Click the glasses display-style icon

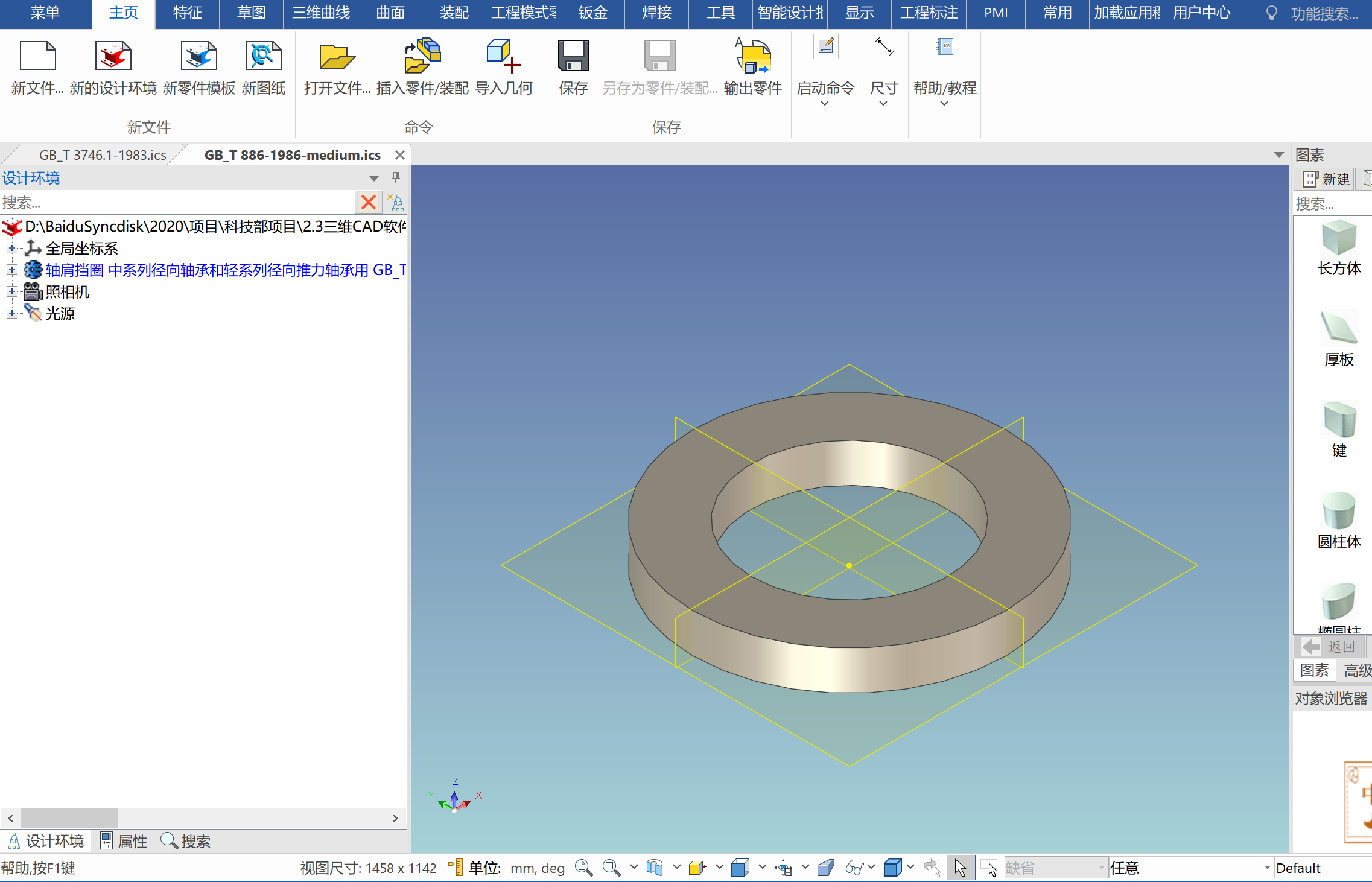coord(854,868)
